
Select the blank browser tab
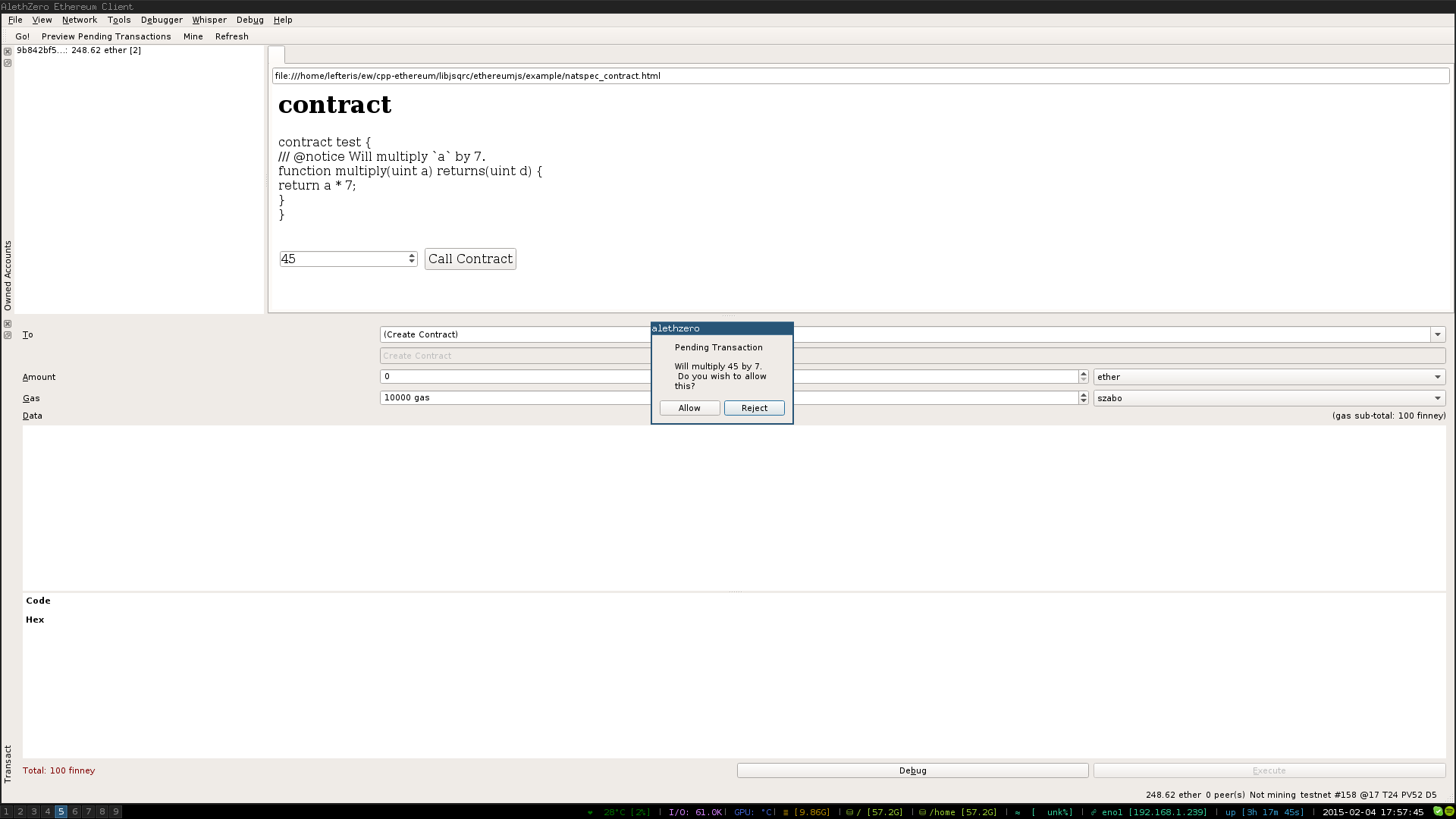click(277, 55)
